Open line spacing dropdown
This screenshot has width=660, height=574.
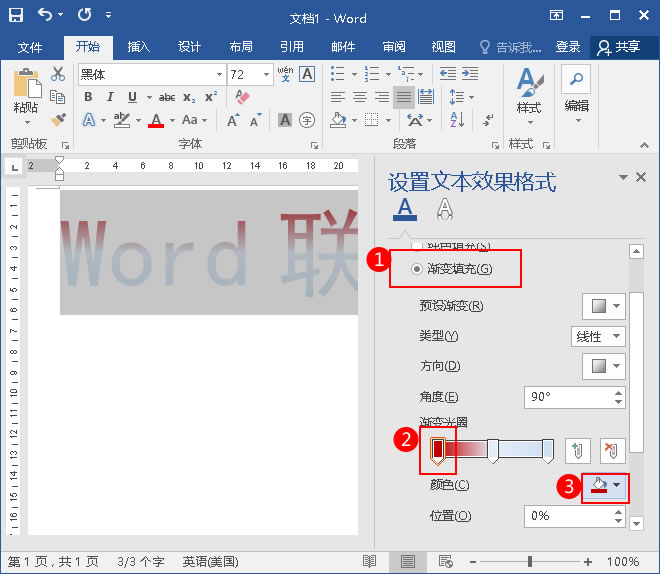click(x=462, y=97)
